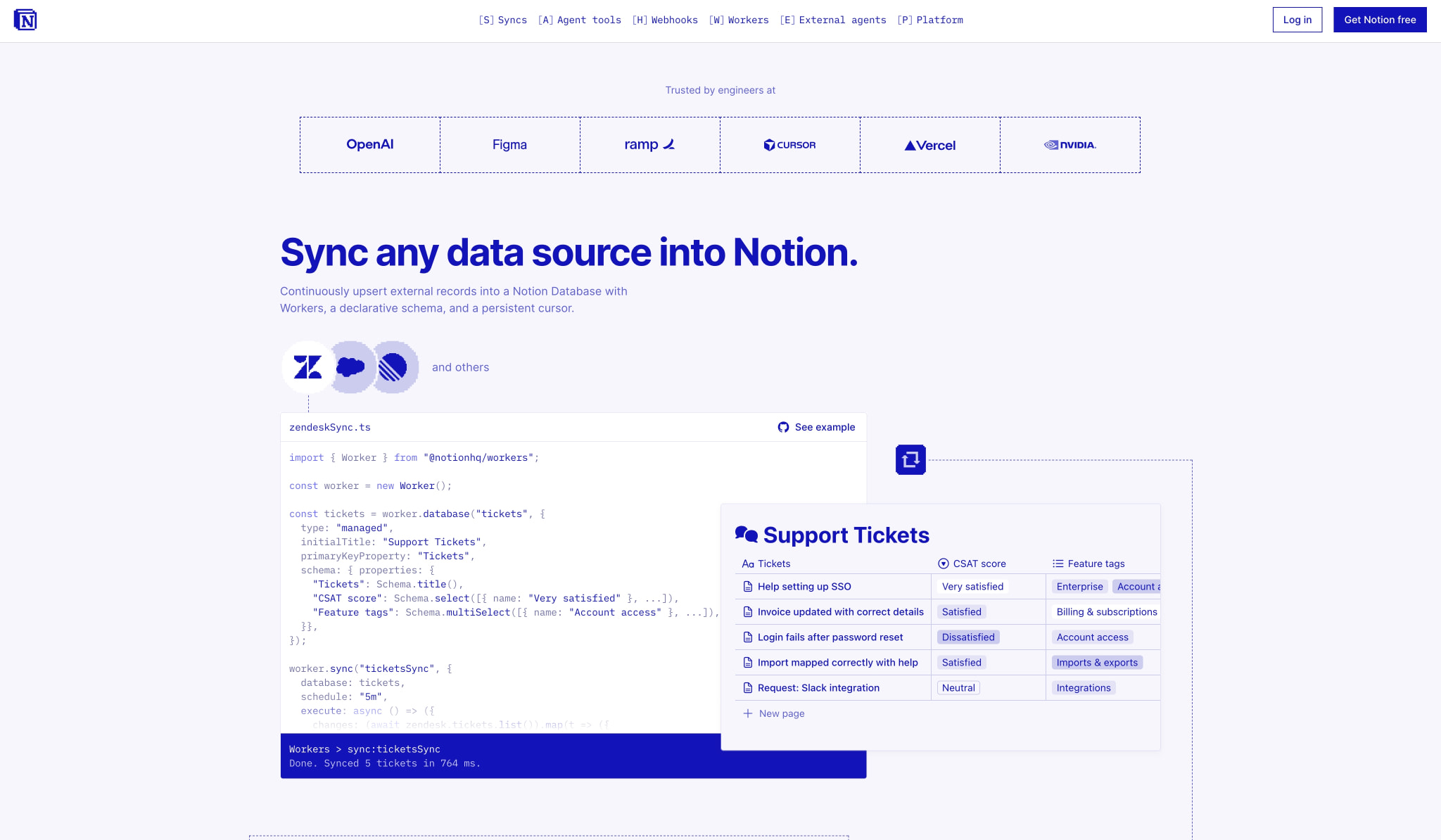
Task: Go to [H] Webhooks in navigation
Action: (665, 20)
